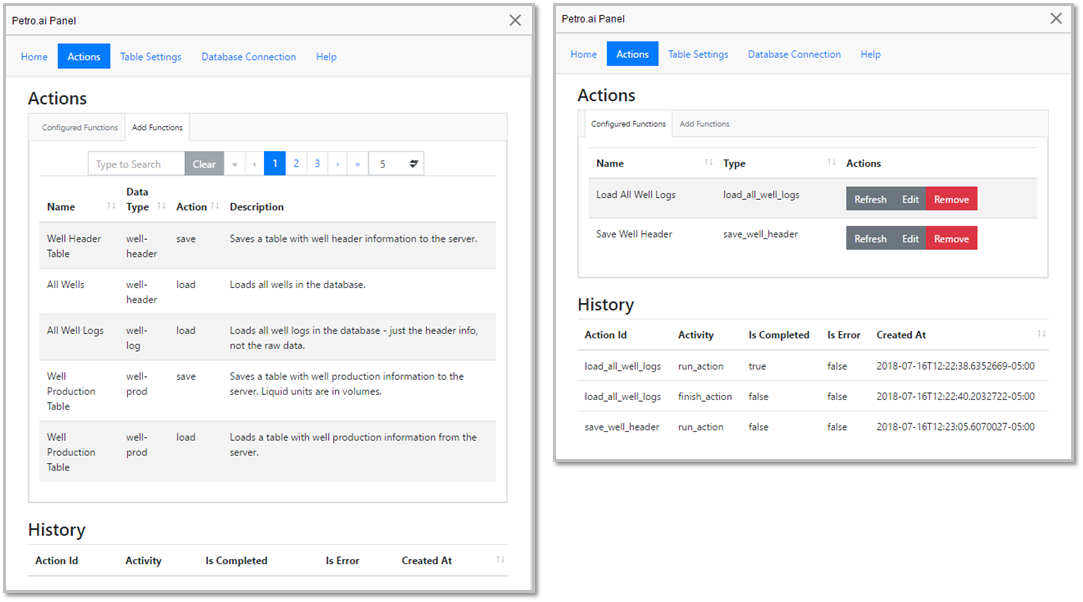
Task: Edit the Save Well Header function
Action: 910,238
